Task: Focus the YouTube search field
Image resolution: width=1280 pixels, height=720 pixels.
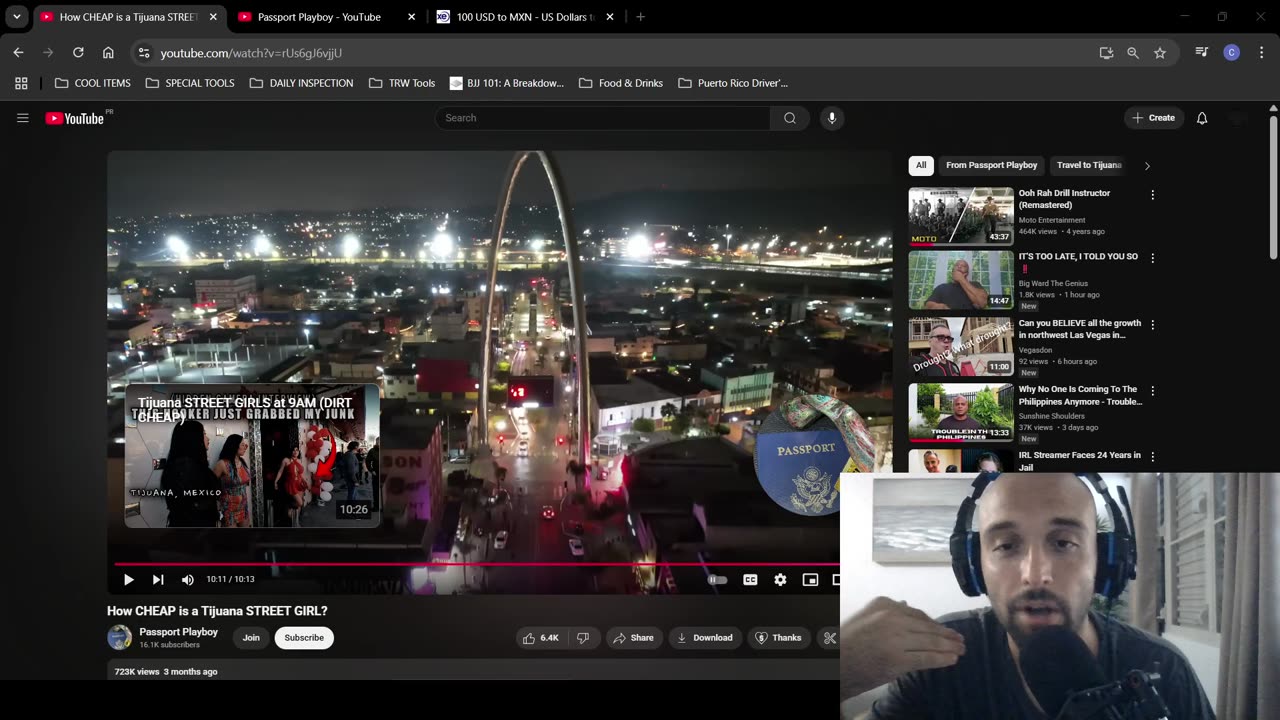Action: point(603,118)
